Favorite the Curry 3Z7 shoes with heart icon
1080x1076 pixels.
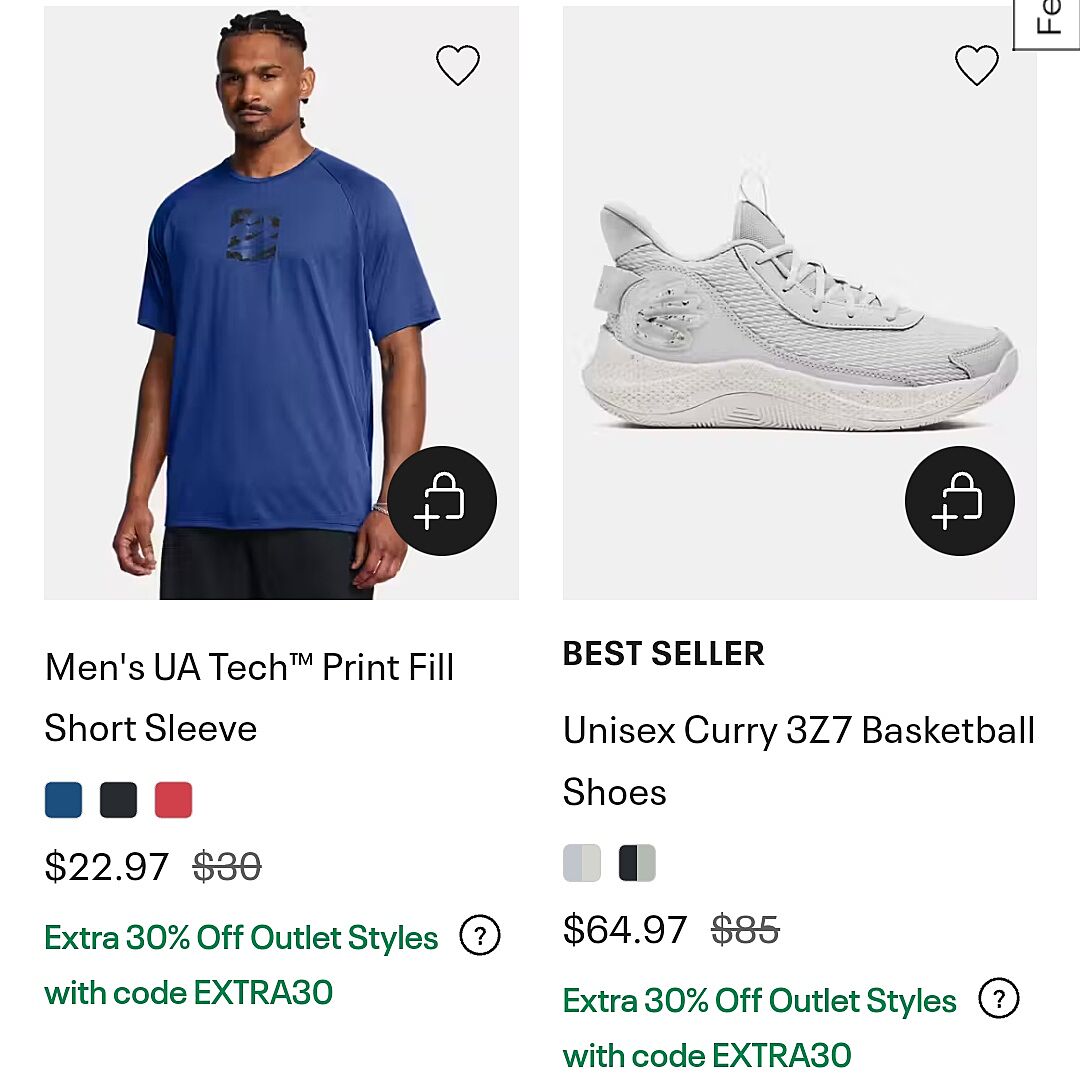point(976,66)
